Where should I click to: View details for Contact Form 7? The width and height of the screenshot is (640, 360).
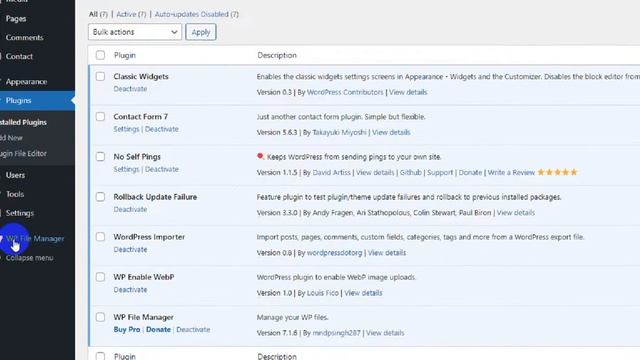tap(391, 132)
